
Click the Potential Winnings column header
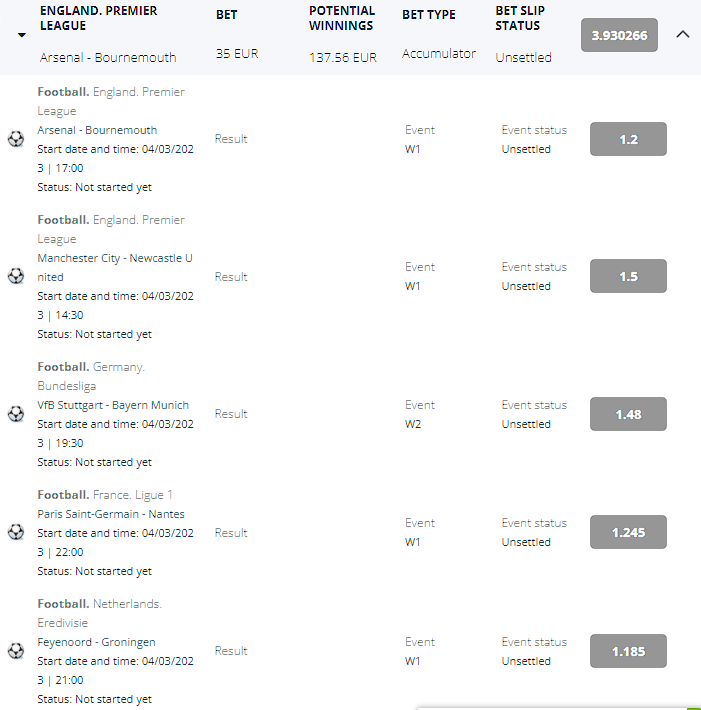pos(342,18)
